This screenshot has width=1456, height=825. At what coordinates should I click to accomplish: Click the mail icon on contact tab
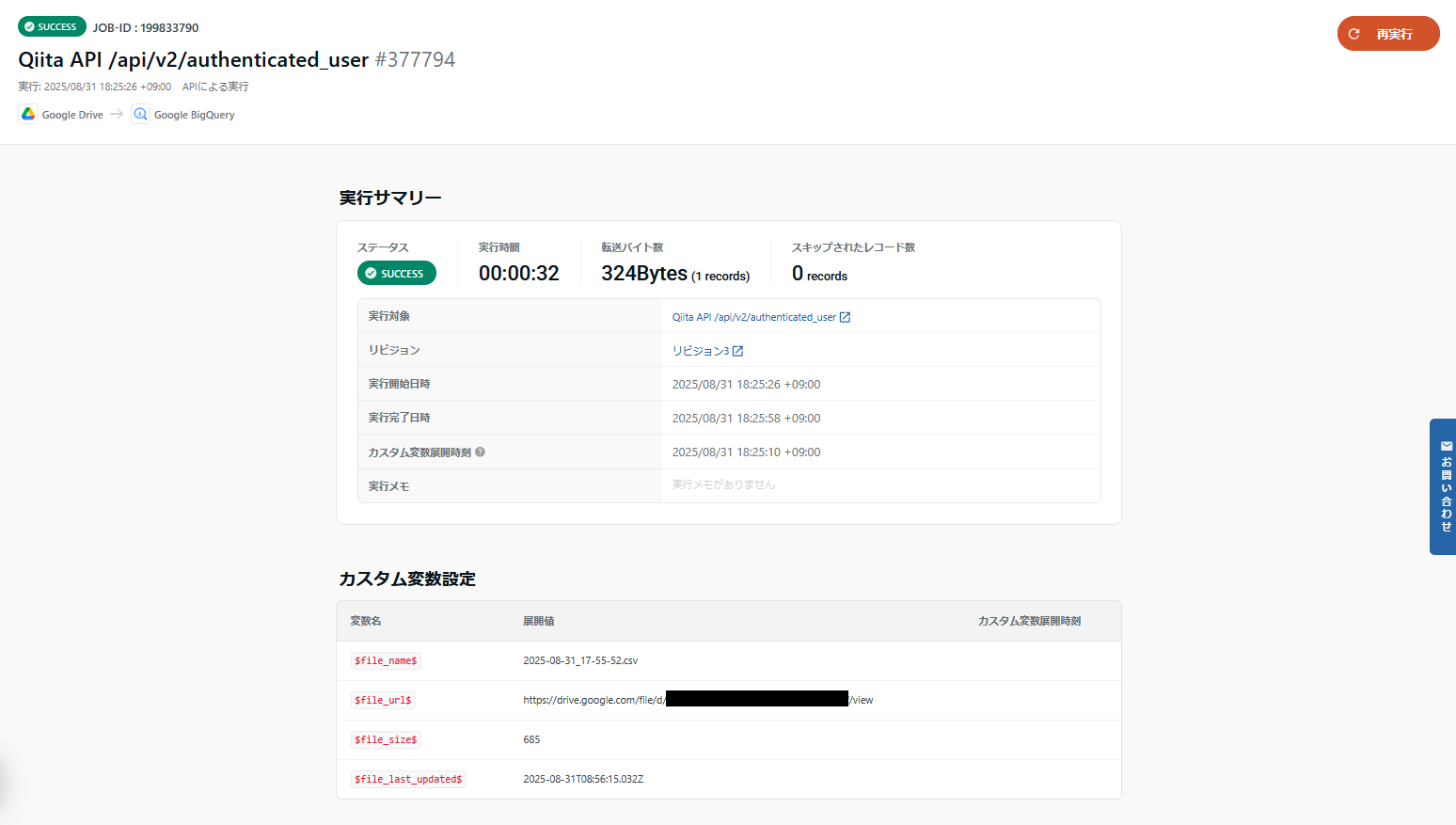(x=1447, y=446)
